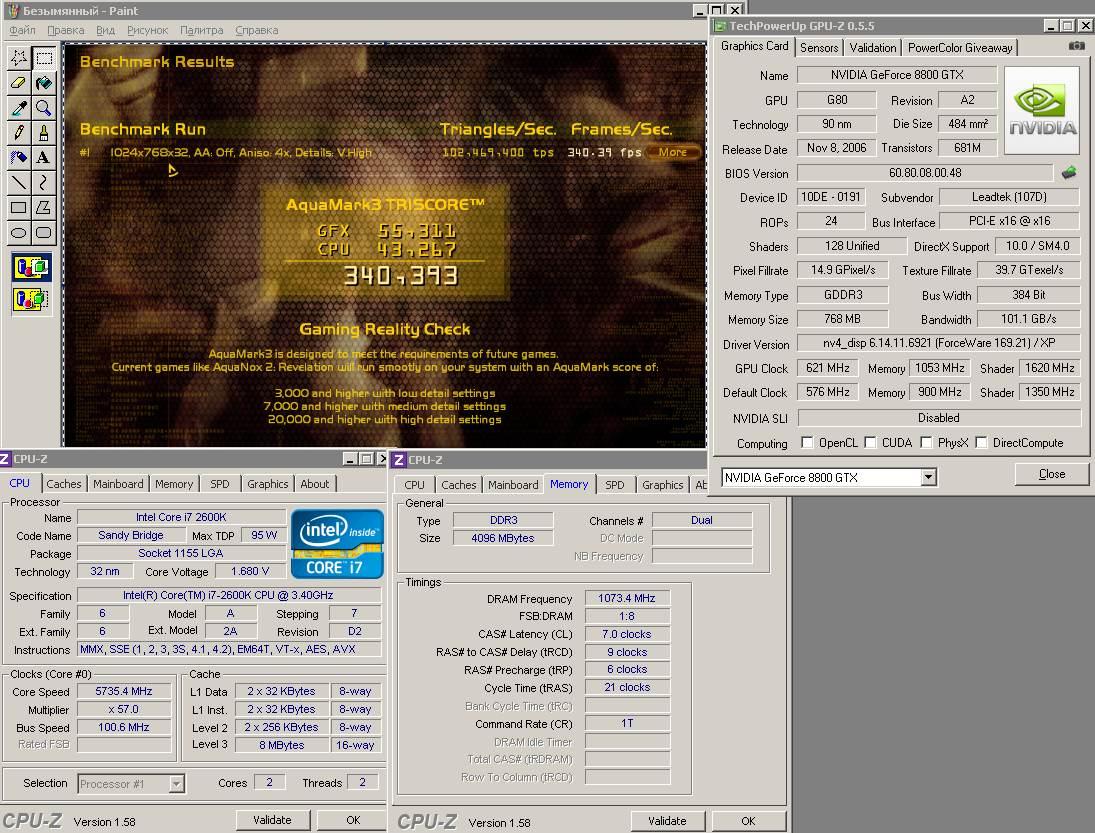This screenshot has width=1095, height=833.
Task: Switch to the Validation tab in GPU-Z
Action: (872, 47)
